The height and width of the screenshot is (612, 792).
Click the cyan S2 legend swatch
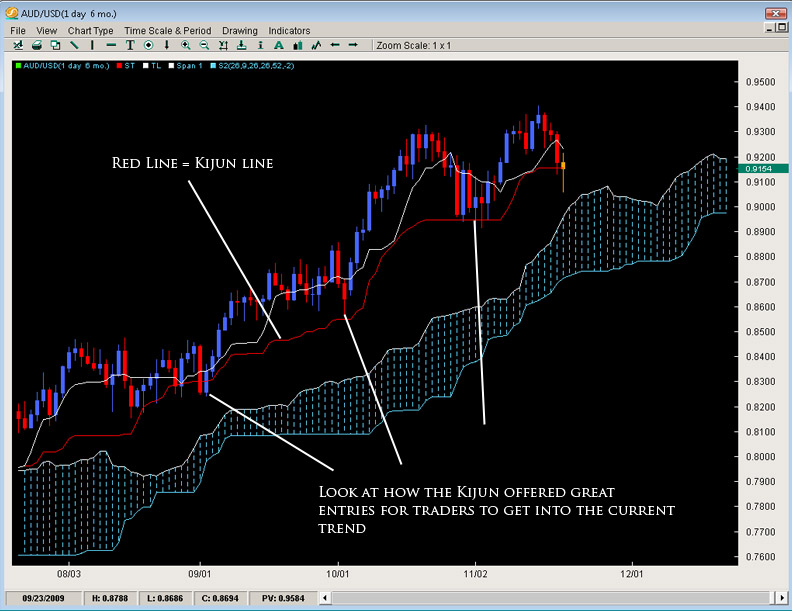[213, 66]
